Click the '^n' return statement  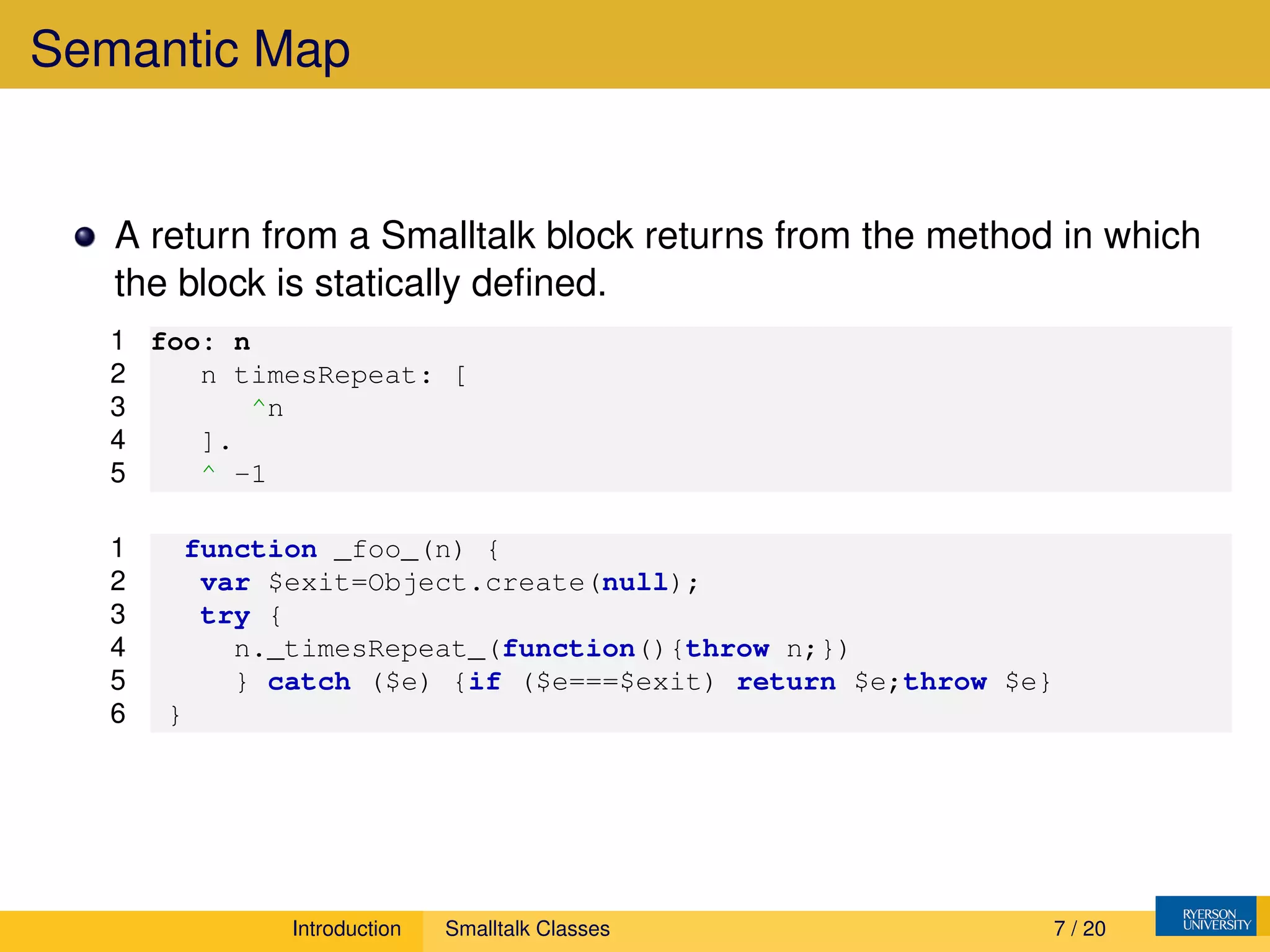(x=267, y=408)
